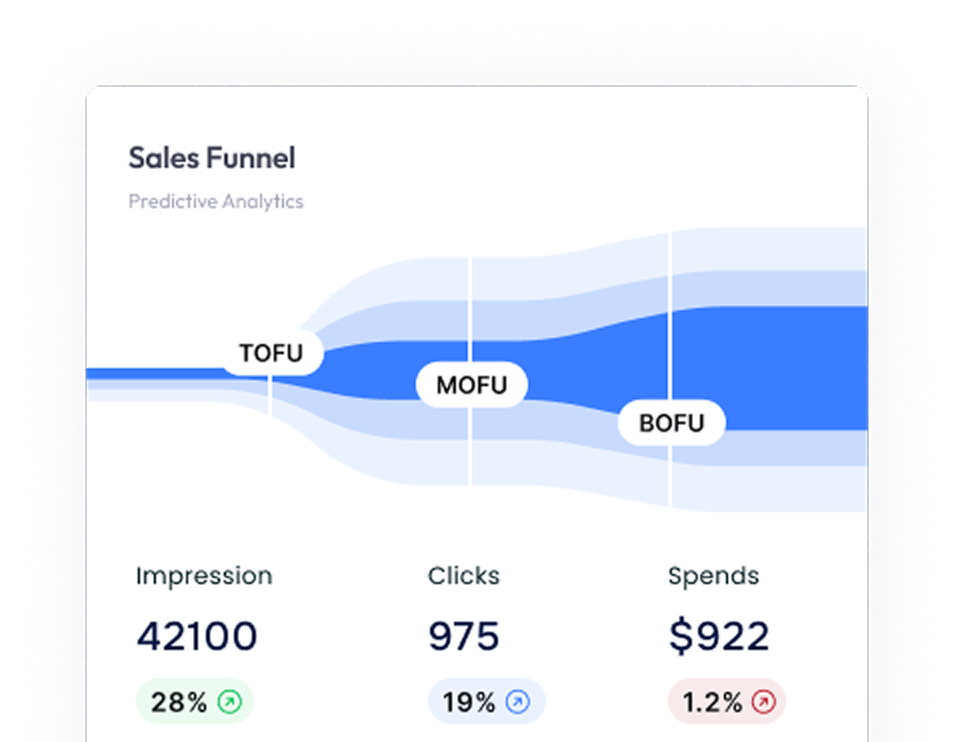
Task: Click the 975 clicks value
Action: pyautogui.click(x=464, y=637)
